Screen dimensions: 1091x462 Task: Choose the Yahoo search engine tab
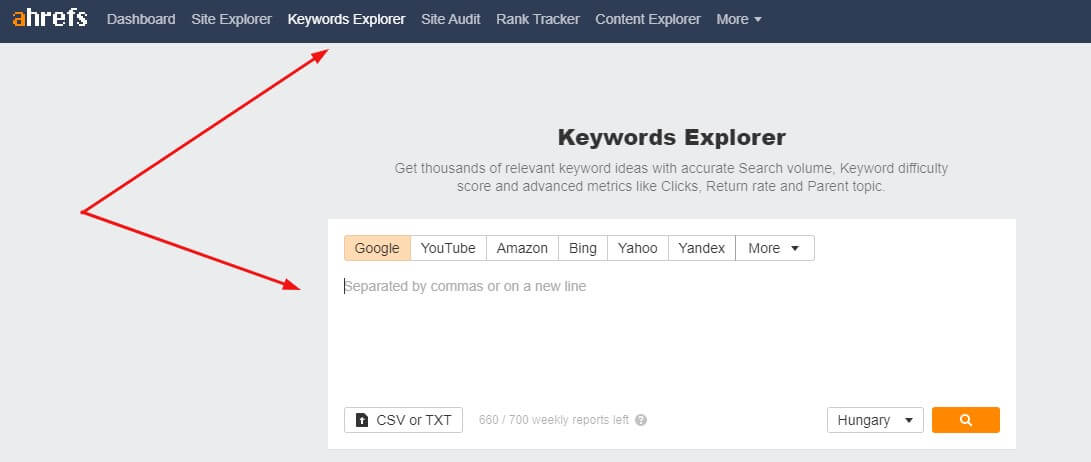[x=638, y=248]
